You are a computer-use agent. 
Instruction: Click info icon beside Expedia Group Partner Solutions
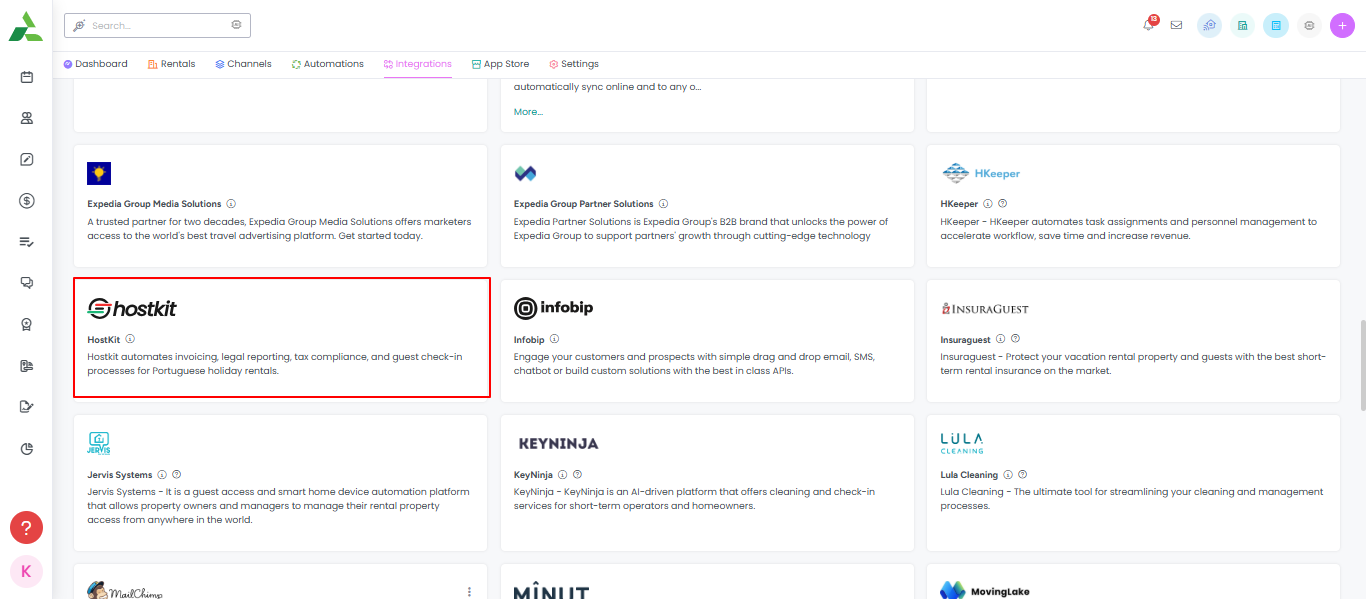coord(664,204)
